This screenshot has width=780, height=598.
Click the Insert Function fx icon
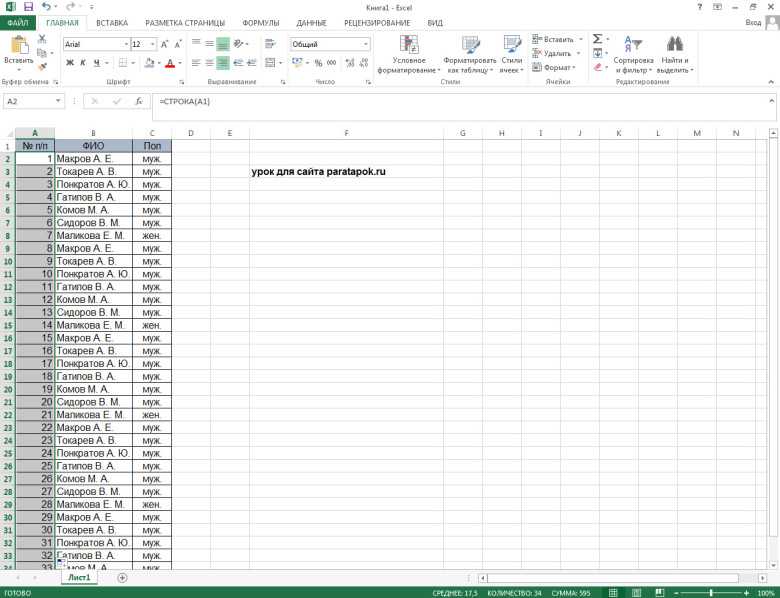click(x=139, y=101)
